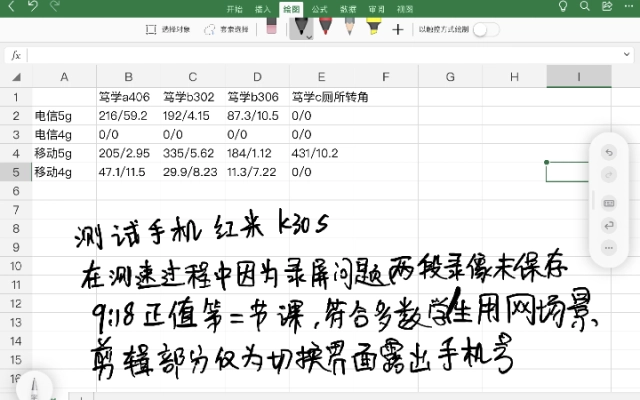Open the share icon
This screenshot has height=400, width=640.
(x=607, y=6)
